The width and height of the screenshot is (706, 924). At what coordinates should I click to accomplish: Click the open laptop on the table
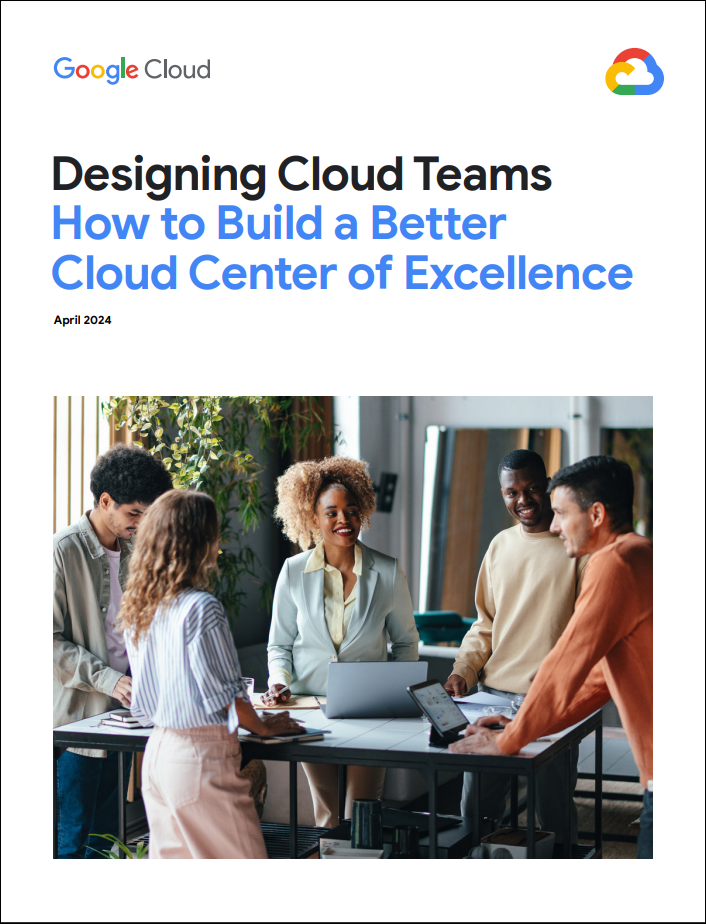click(375, 689)
